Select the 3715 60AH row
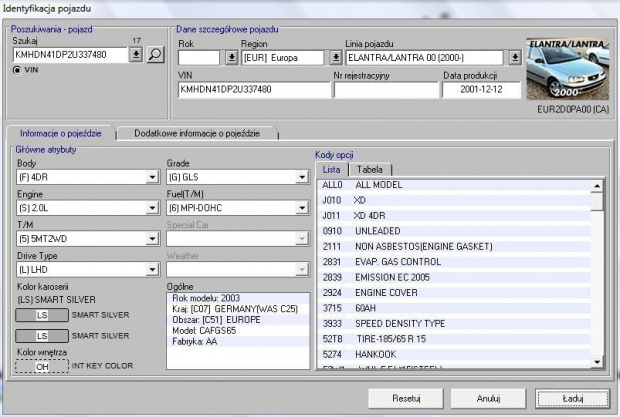The image size is (620, 417). [454, 308]
